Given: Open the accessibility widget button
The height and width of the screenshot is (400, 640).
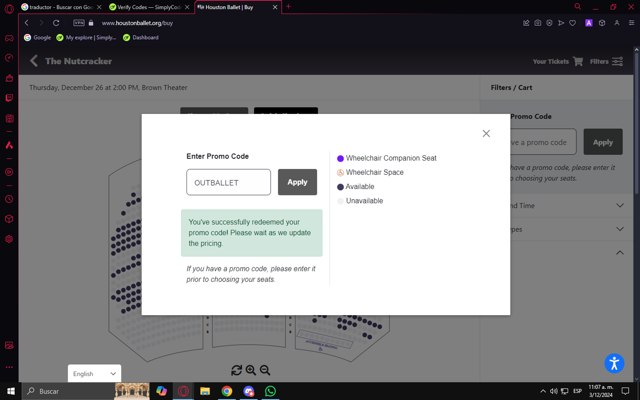Looking at the screenshot, I should [614, 363].
